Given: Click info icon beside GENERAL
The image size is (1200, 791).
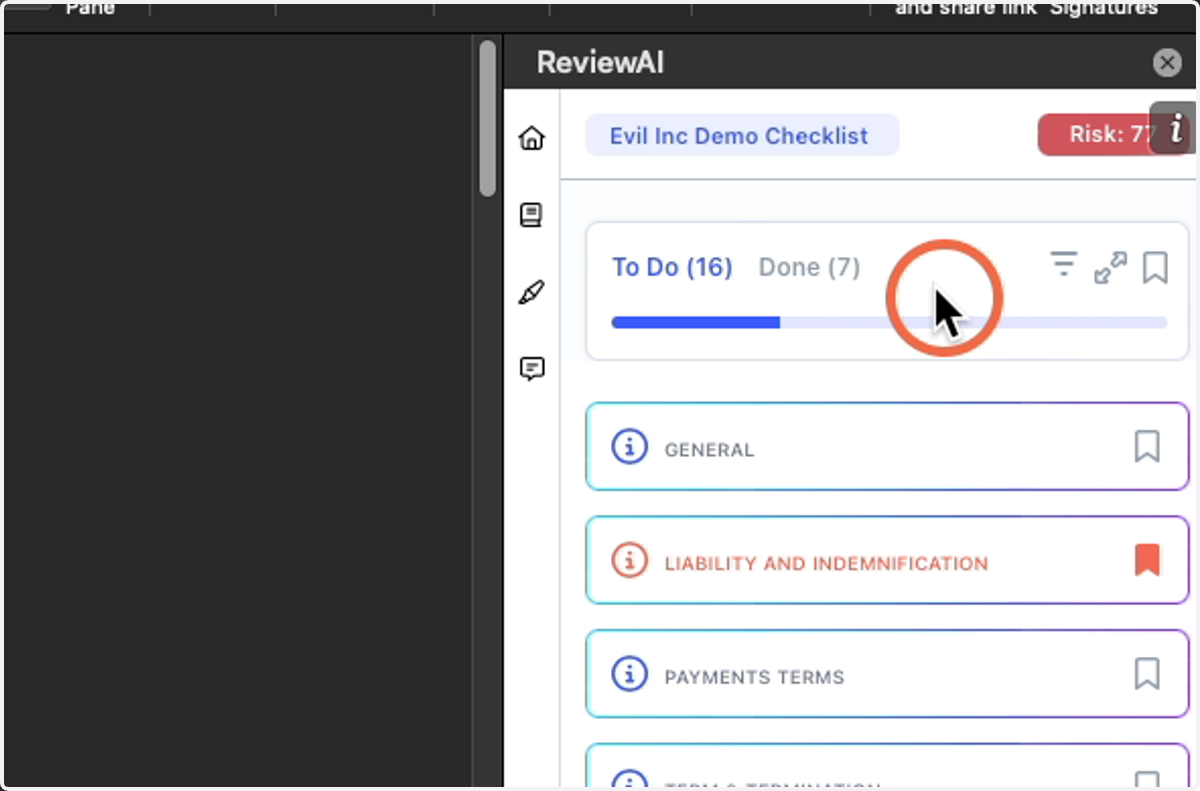Looking at the screenshot, I should pos(629,448).
